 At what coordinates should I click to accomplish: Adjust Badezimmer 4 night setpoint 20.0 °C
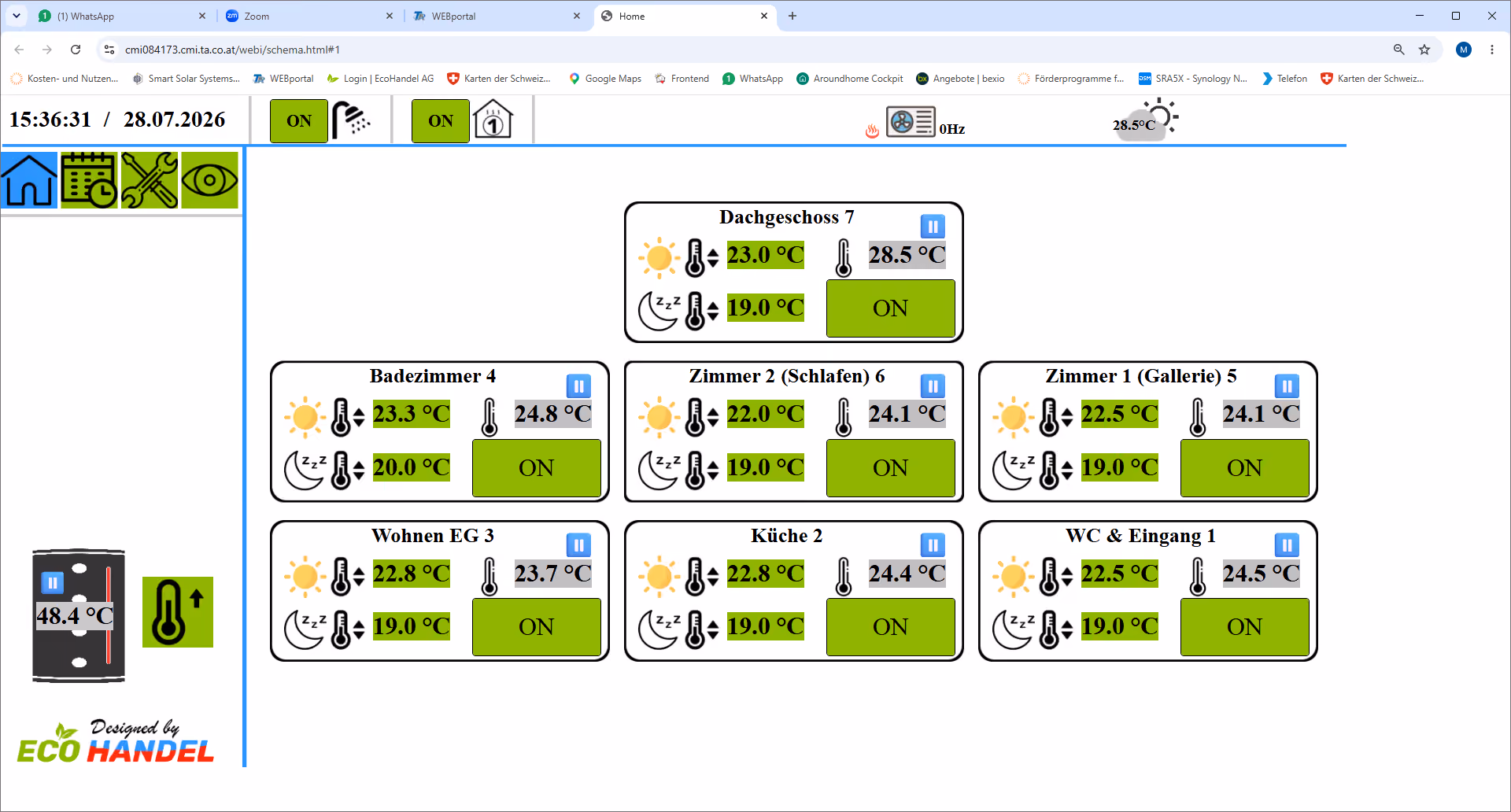coord(412,467)
